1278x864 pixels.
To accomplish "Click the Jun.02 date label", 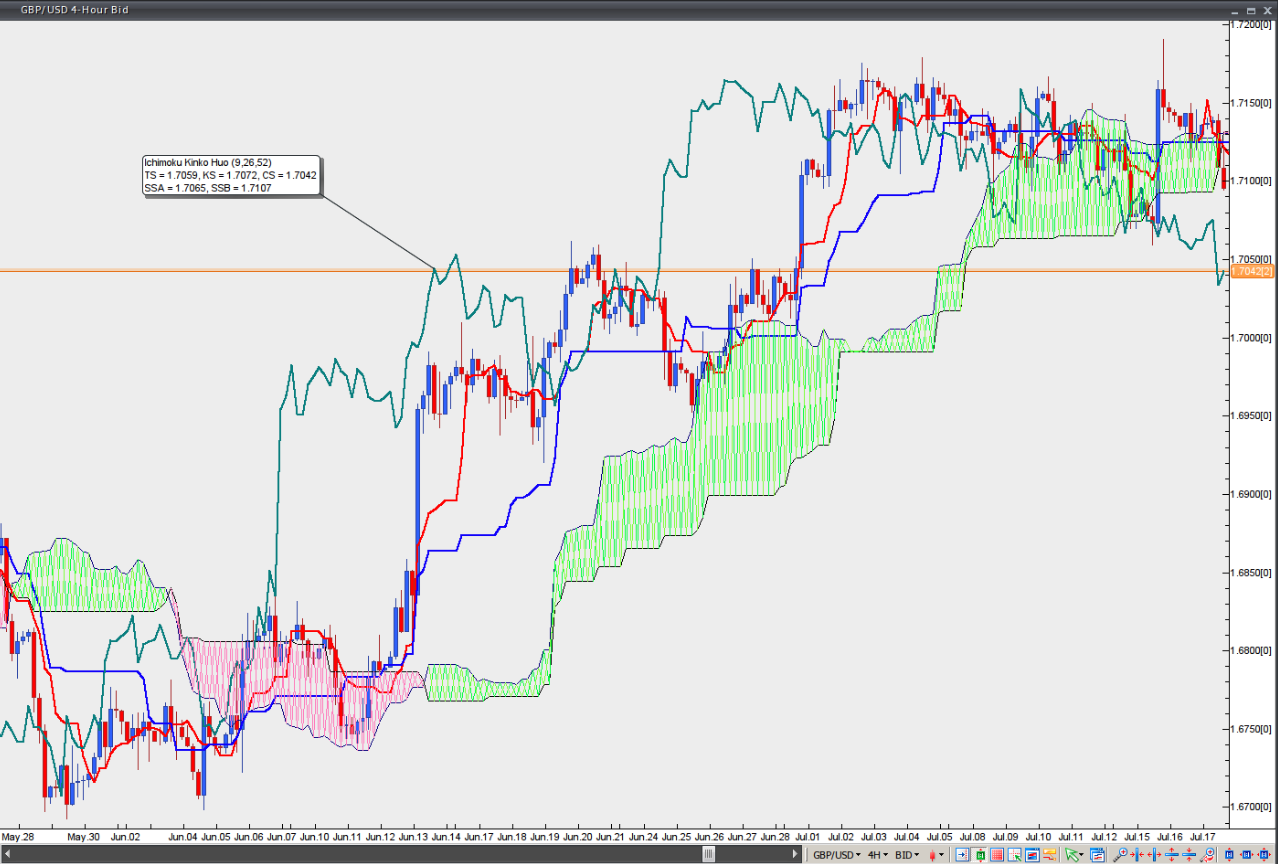I will [x=126, y=835].
